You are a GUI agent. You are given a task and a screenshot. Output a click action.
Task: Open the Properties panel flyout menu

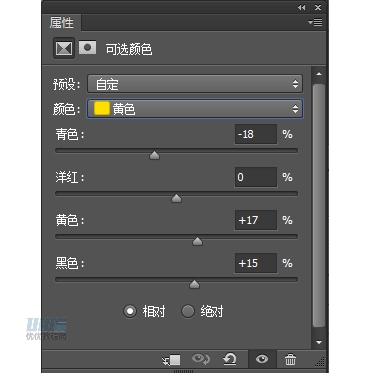[x=315, y=22]
